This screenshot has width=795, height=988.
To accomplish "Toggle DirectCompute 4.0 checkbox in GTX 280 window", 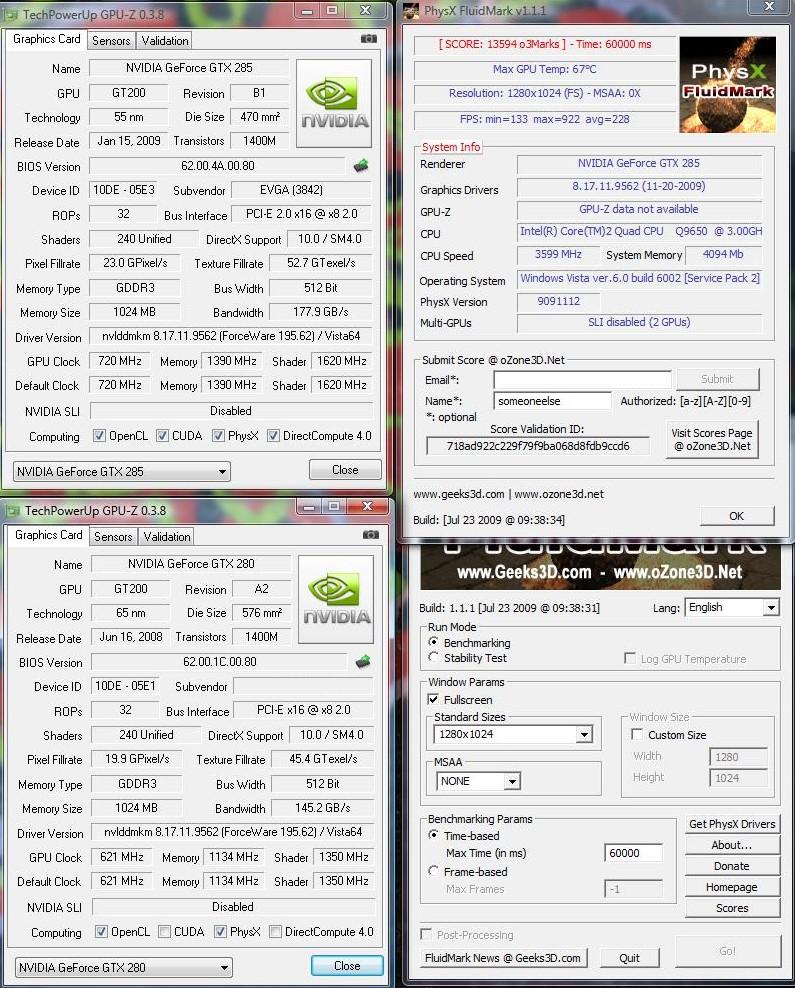I will pos(275,931).
